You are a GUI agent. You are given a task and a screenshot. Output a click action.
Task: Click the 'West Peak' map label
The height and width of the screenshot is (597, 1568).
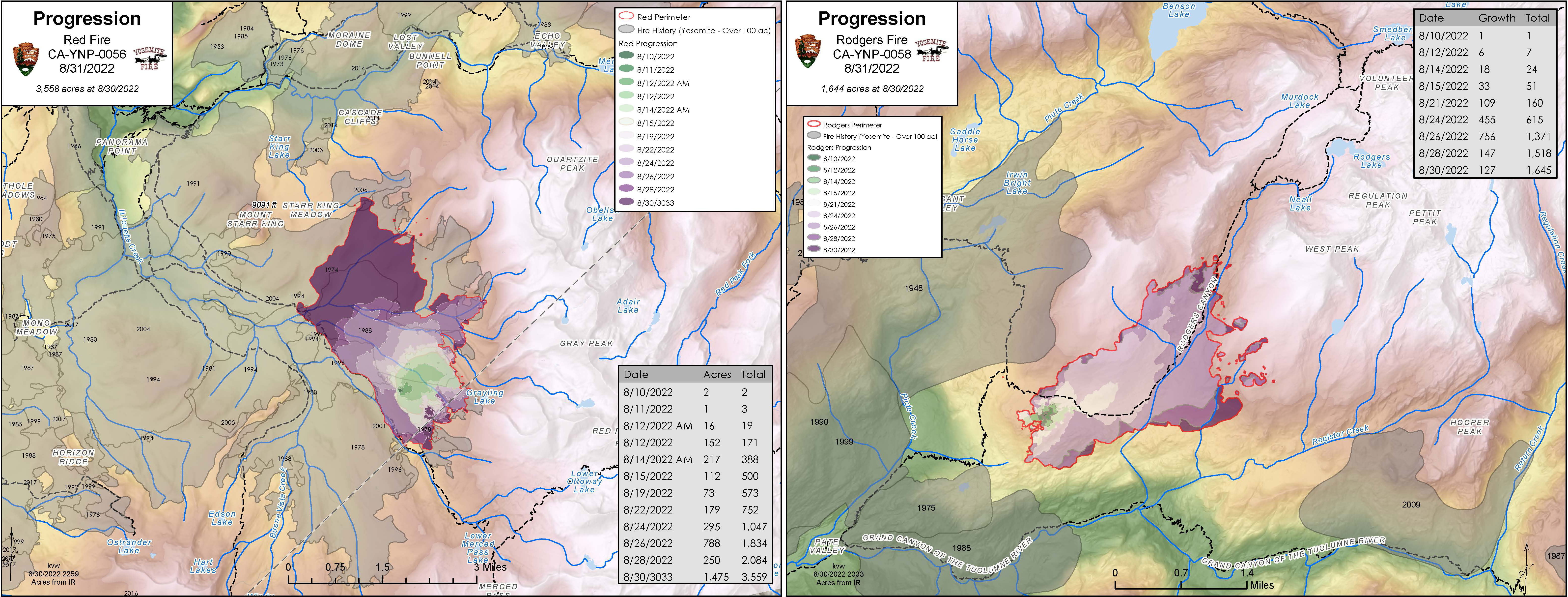pos(1332,249)
